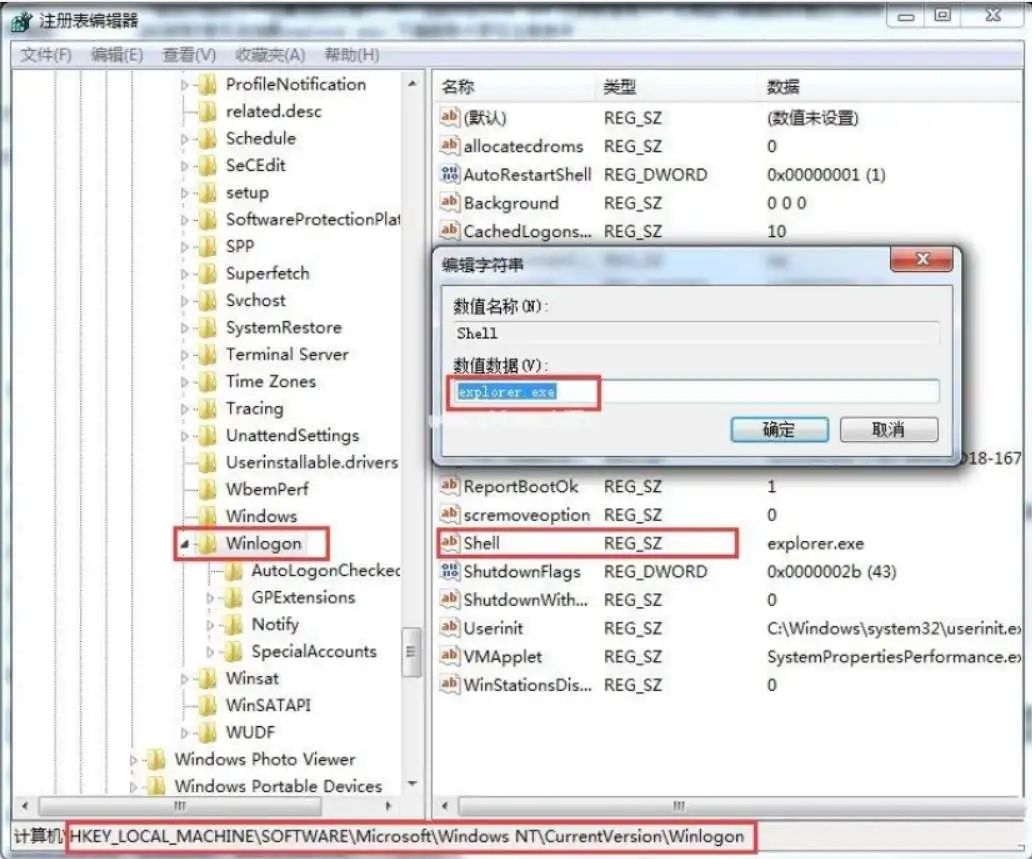Image resolution: width=1032 pixels, height=859 pixels.
Task: Expand the GPExtensions tree node
Action: tap(211, 598)
